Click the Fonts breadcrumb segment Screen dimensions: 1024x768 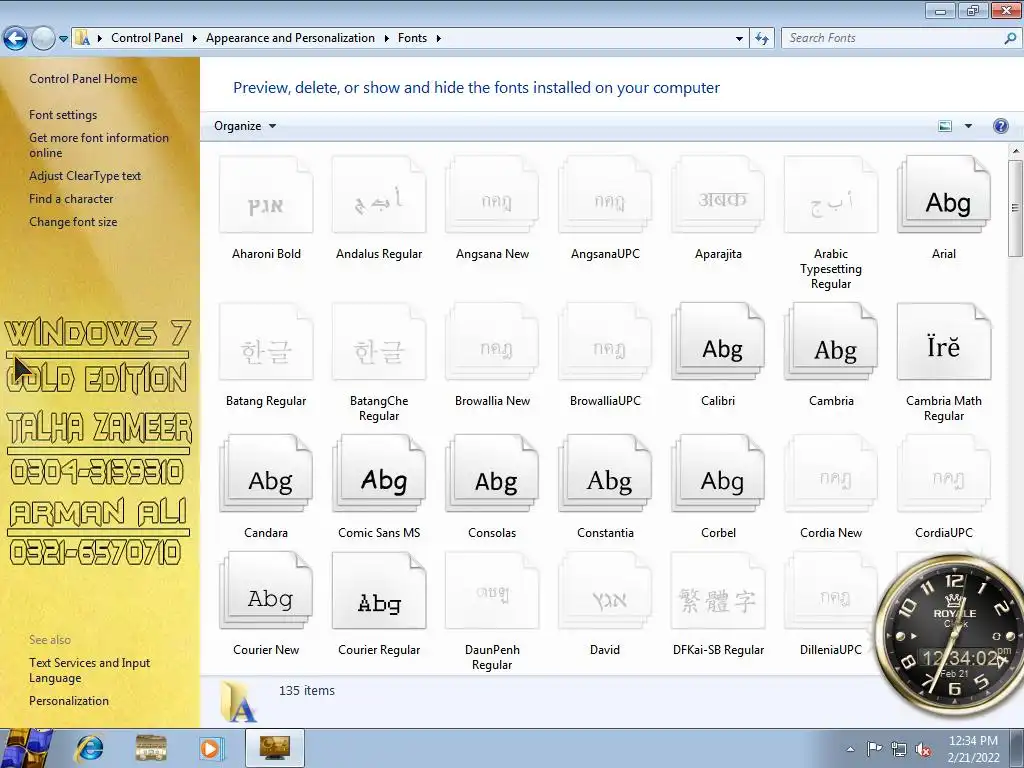click(x=412, y=38)
